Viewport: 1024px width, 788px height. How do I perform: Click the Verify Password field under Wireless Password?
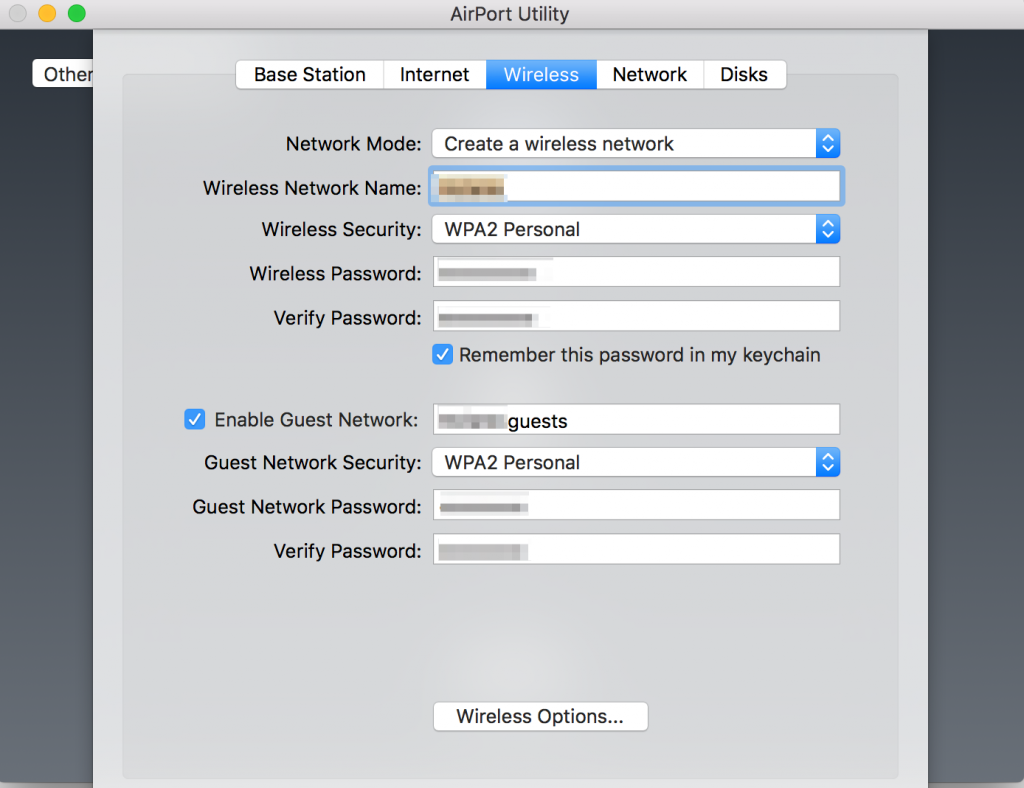point(636,317)
